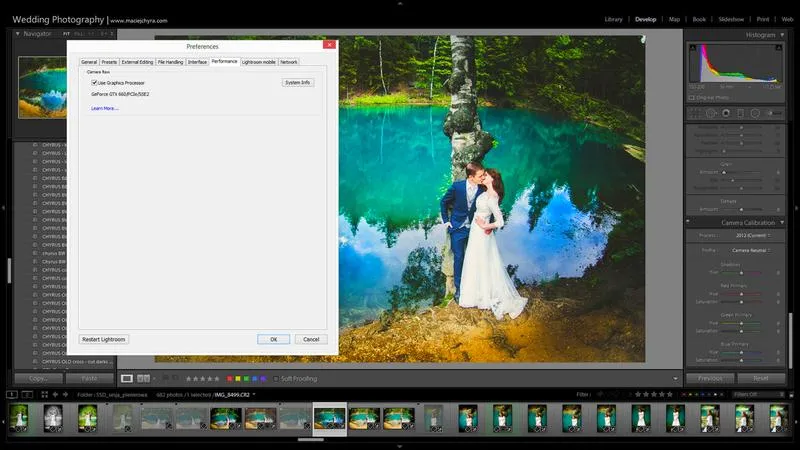Open Before/After view options arrow
Viewport: 800px width, 450px height.
(x=155, y=379)
